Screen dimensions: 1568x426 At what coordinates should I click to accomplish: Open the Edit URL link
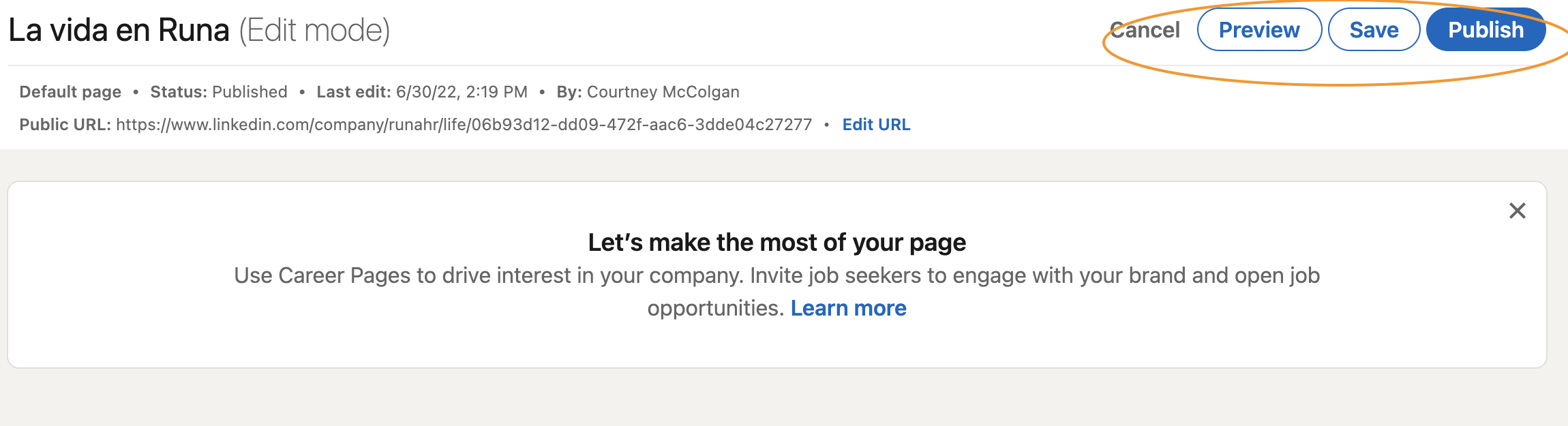point(876,125)
